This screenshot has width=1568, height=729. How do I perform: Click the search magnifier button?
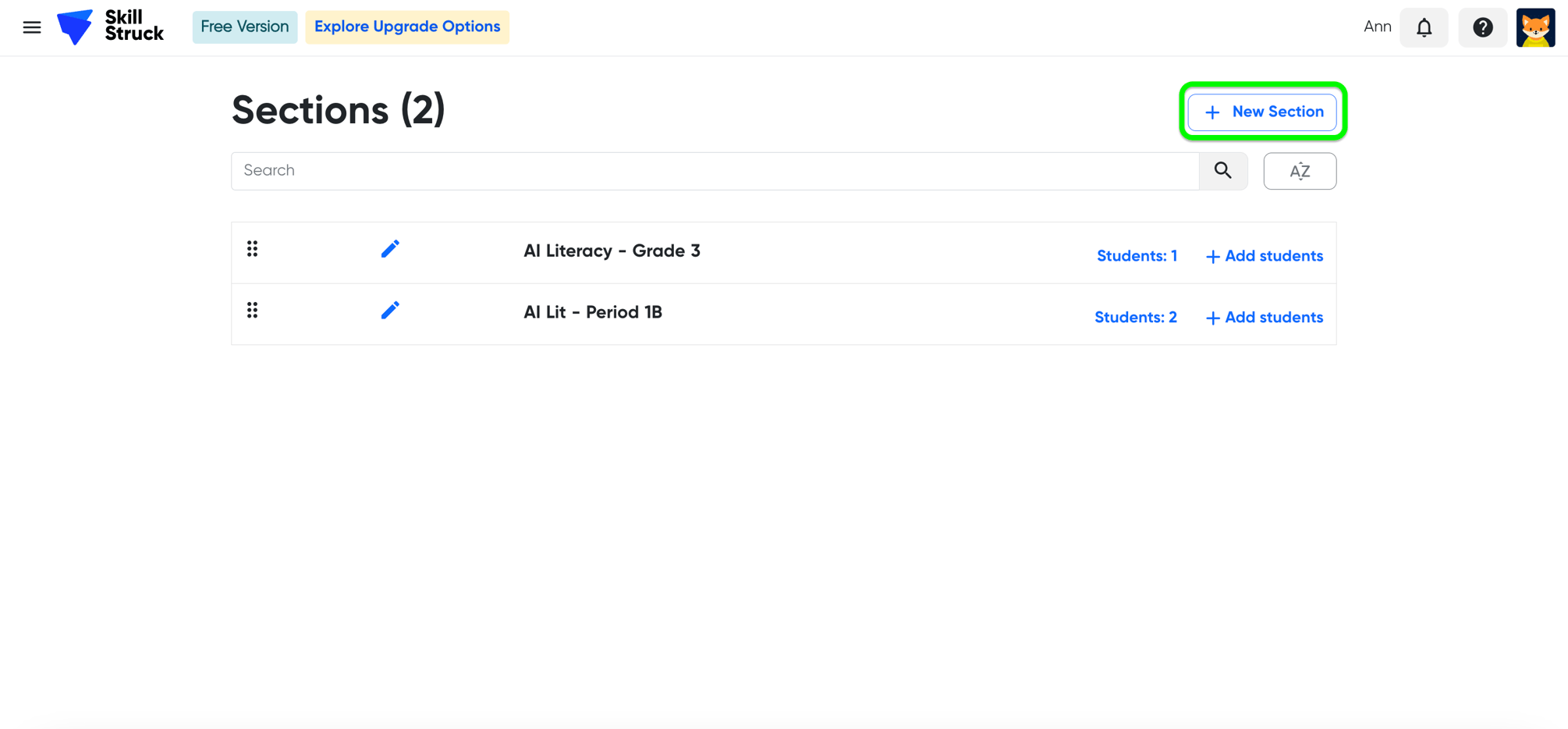1222,171
